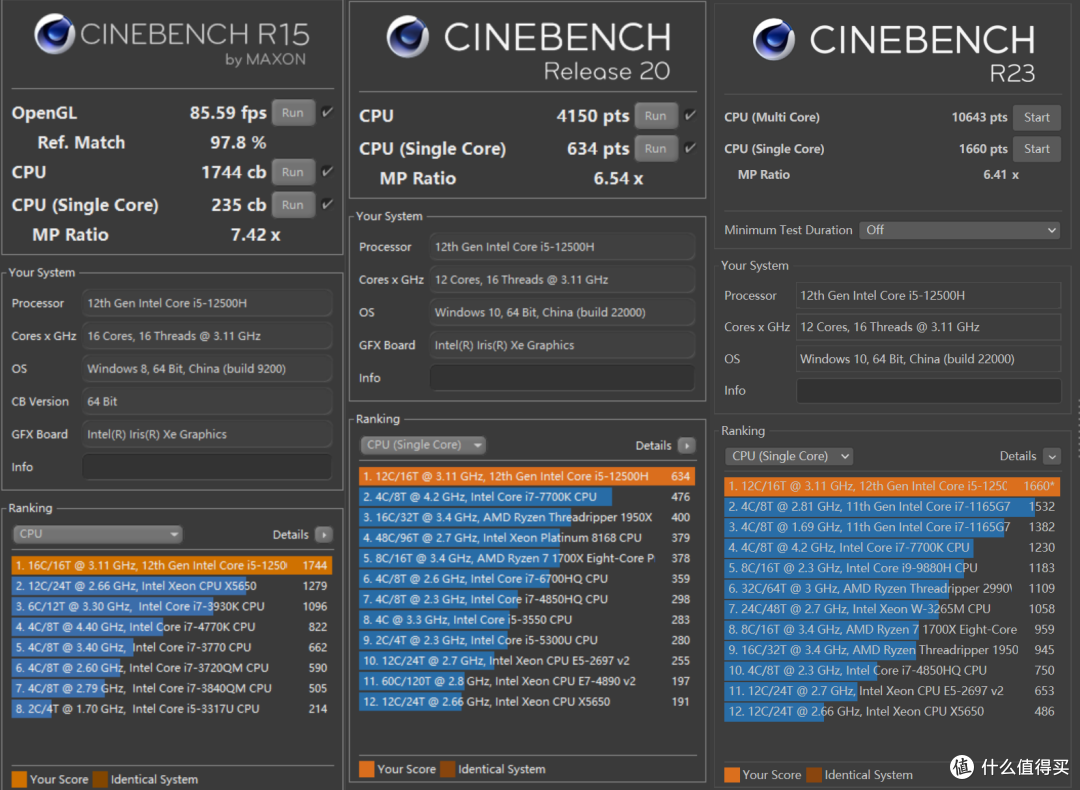The width and height of the screenshot is (1080, 790).
Task: Toggle the CPU checkbox in Release 20
Action: click(x=690, y=115)
